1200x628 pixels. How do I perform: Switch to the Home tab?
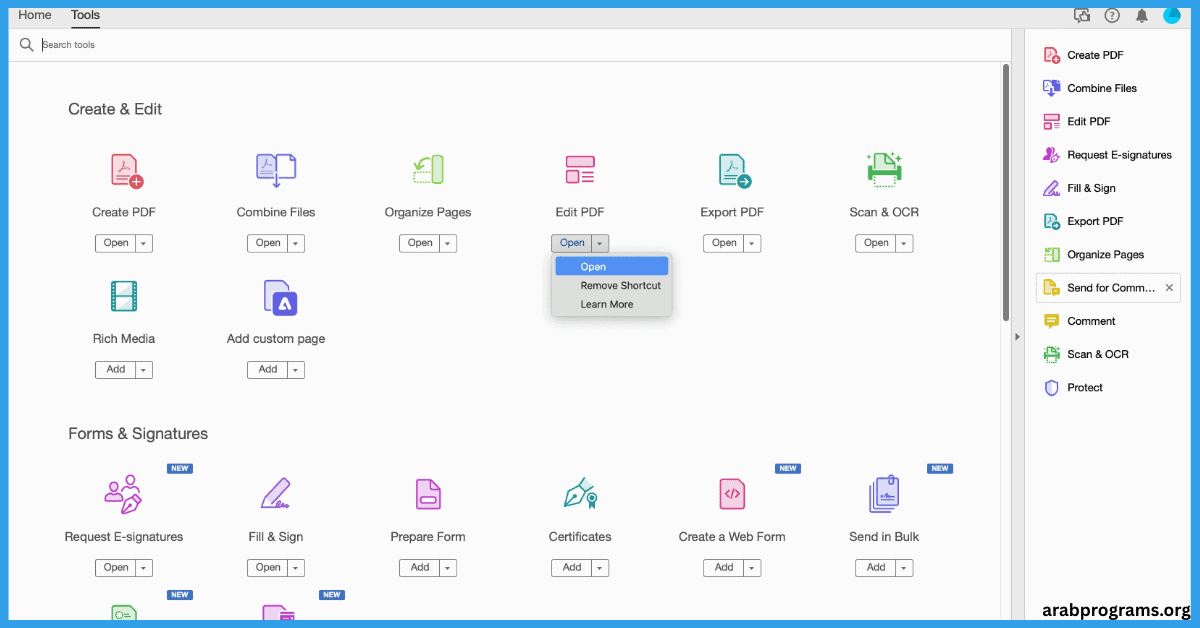(35, 15)
